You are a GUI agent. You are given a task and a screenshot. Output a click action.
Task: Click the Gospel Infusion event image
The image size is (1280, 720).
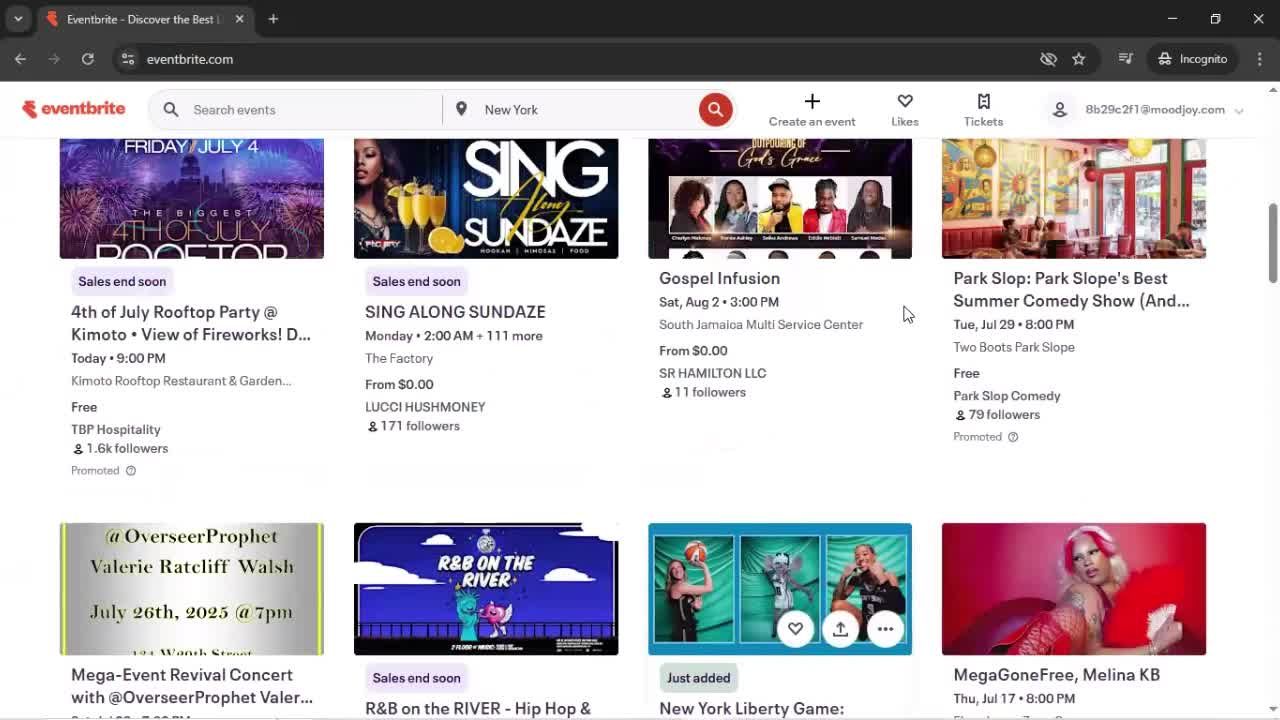pyautogui.click(x=780, y=198)
